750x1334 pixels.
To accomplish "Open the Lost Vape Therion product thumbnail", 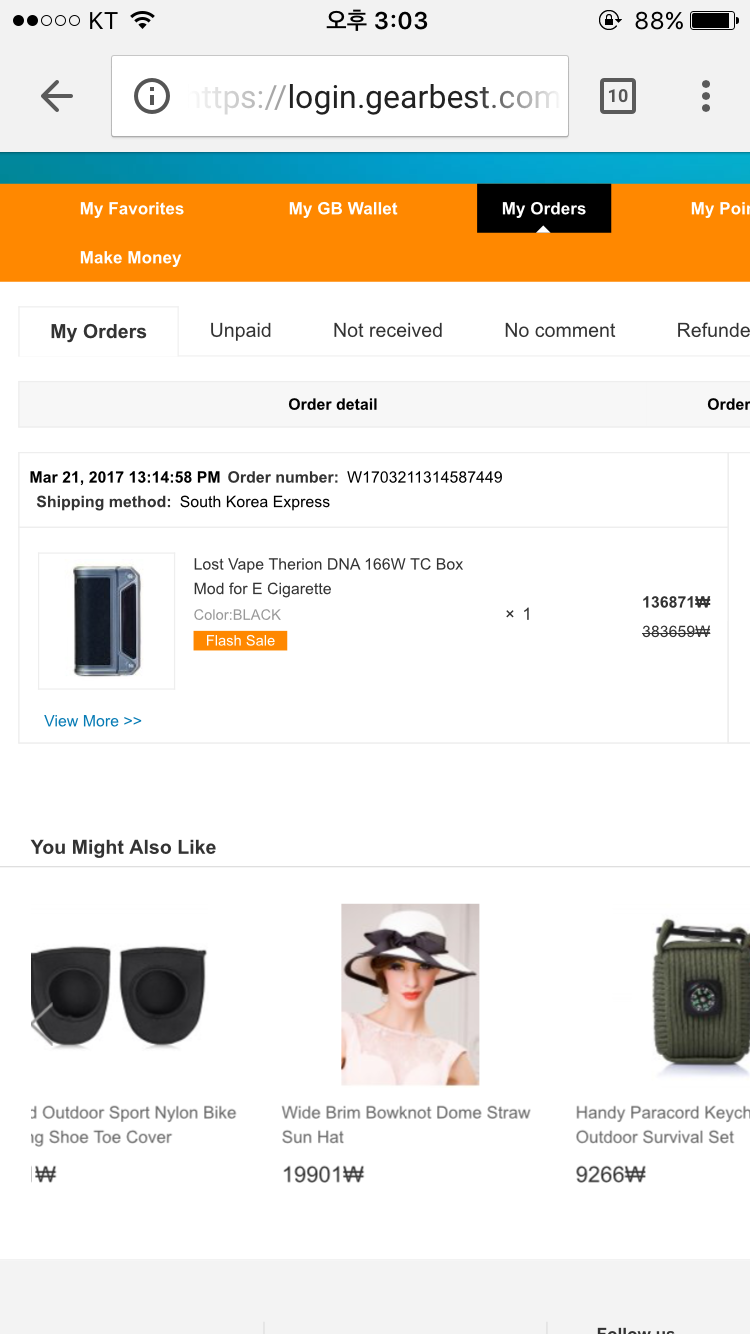I will pyautogui.click(x=107, y=621).
